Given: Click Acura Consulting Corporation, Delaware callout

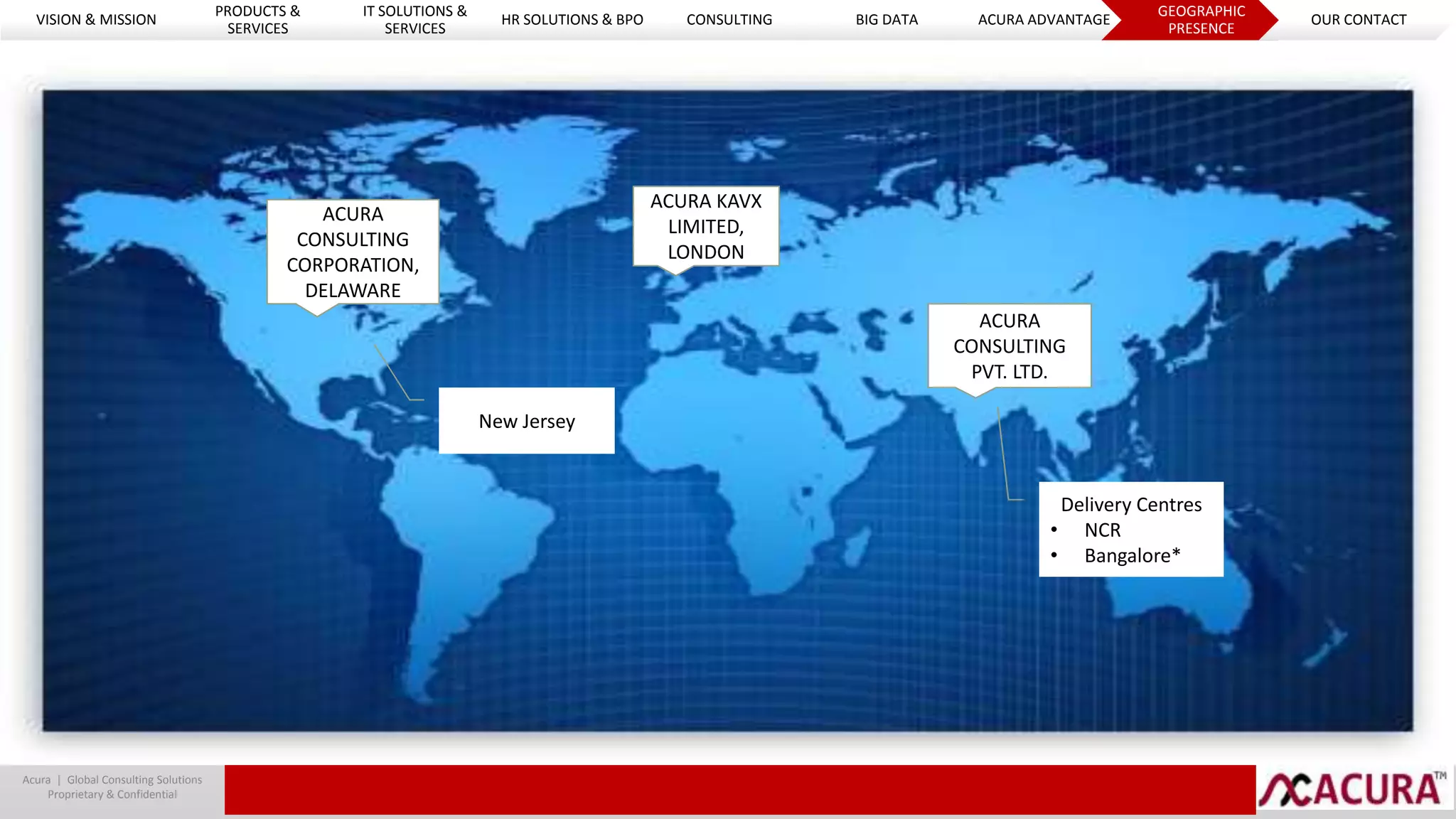Looking at the screenshot, I should (353, 252).
